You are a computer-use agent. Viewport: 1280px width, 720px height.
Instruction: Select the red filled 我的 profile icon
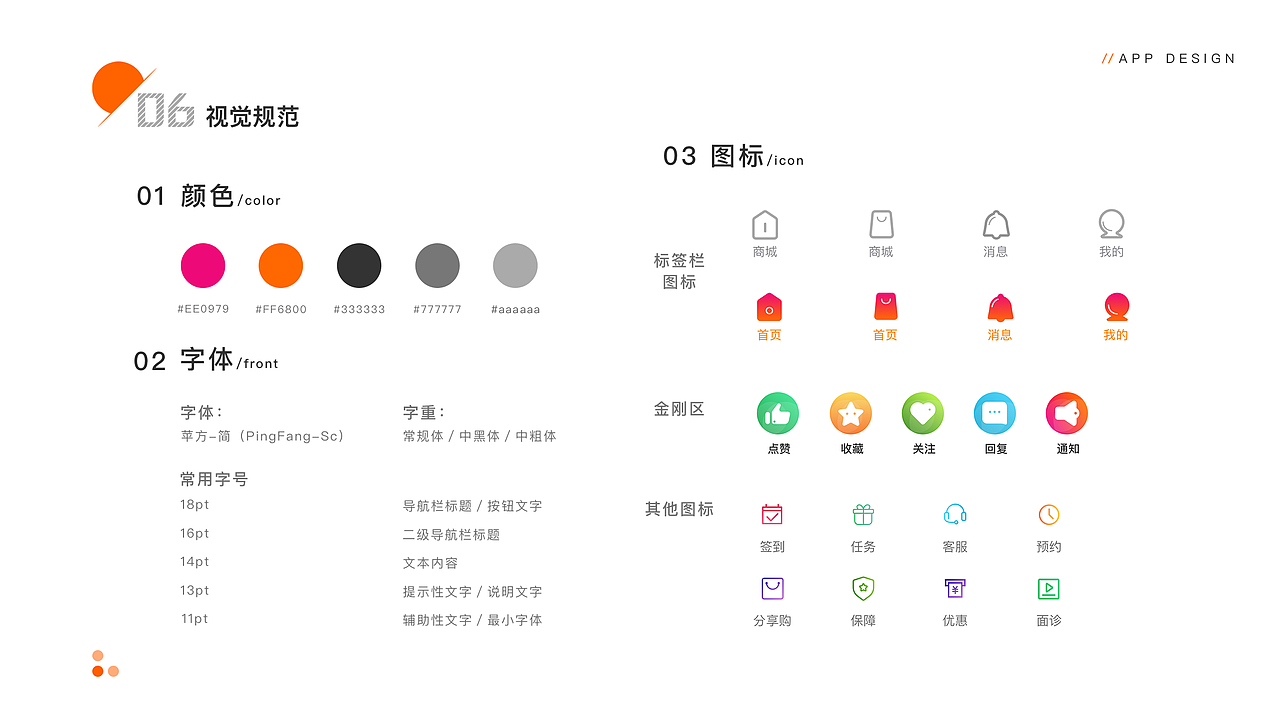point(1116,306)
